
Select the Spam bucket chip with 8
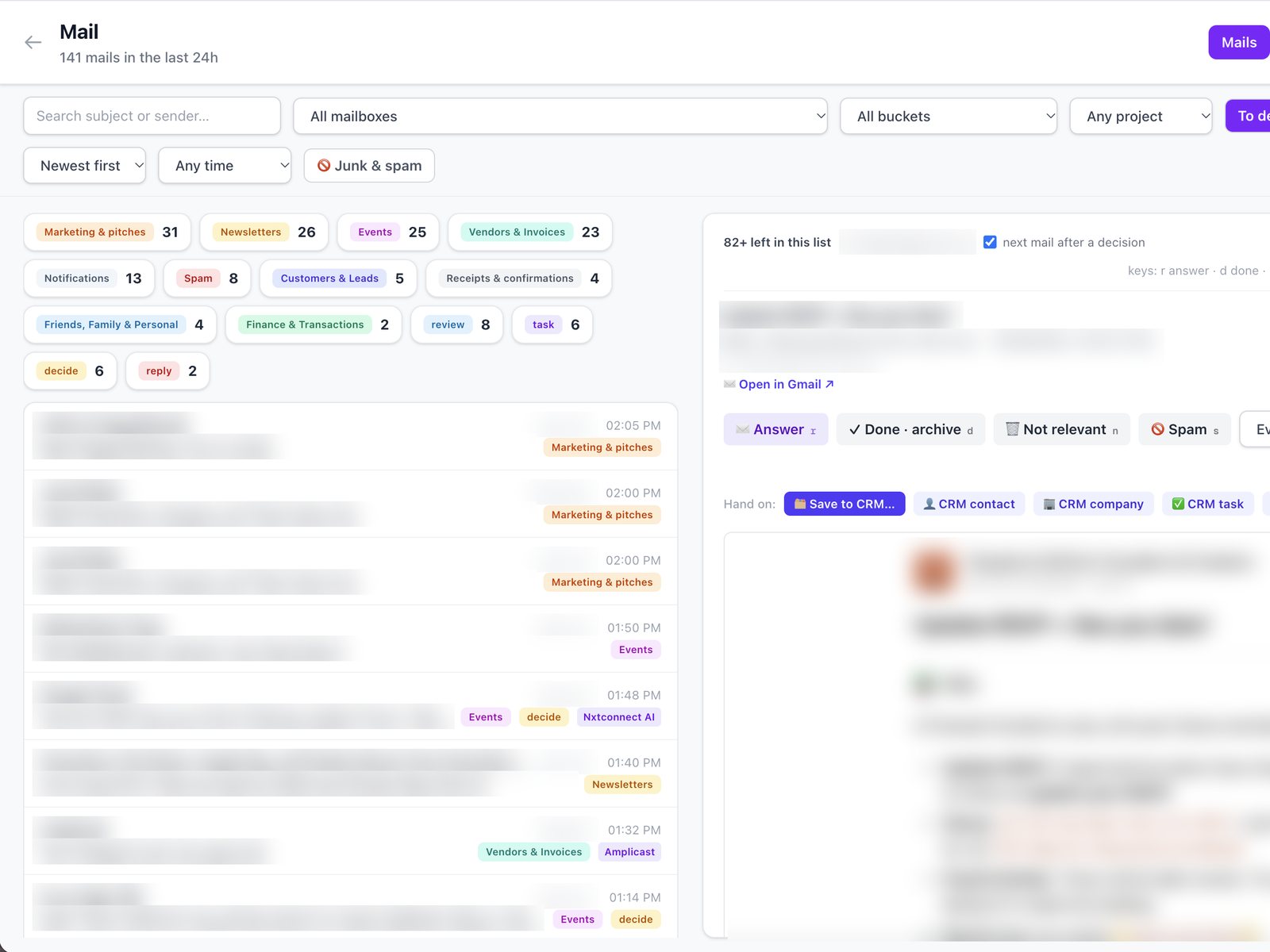[x=207, y=278]
